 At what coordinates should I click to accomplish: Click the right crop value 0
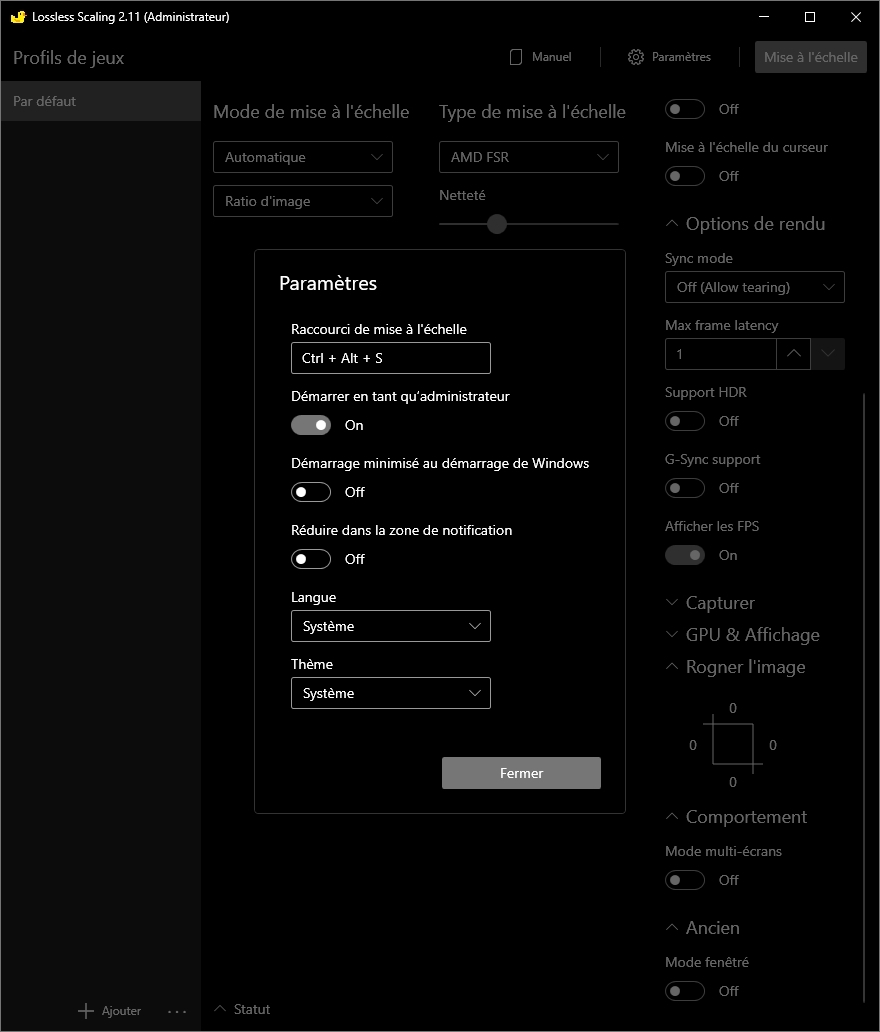pos(773,746)
